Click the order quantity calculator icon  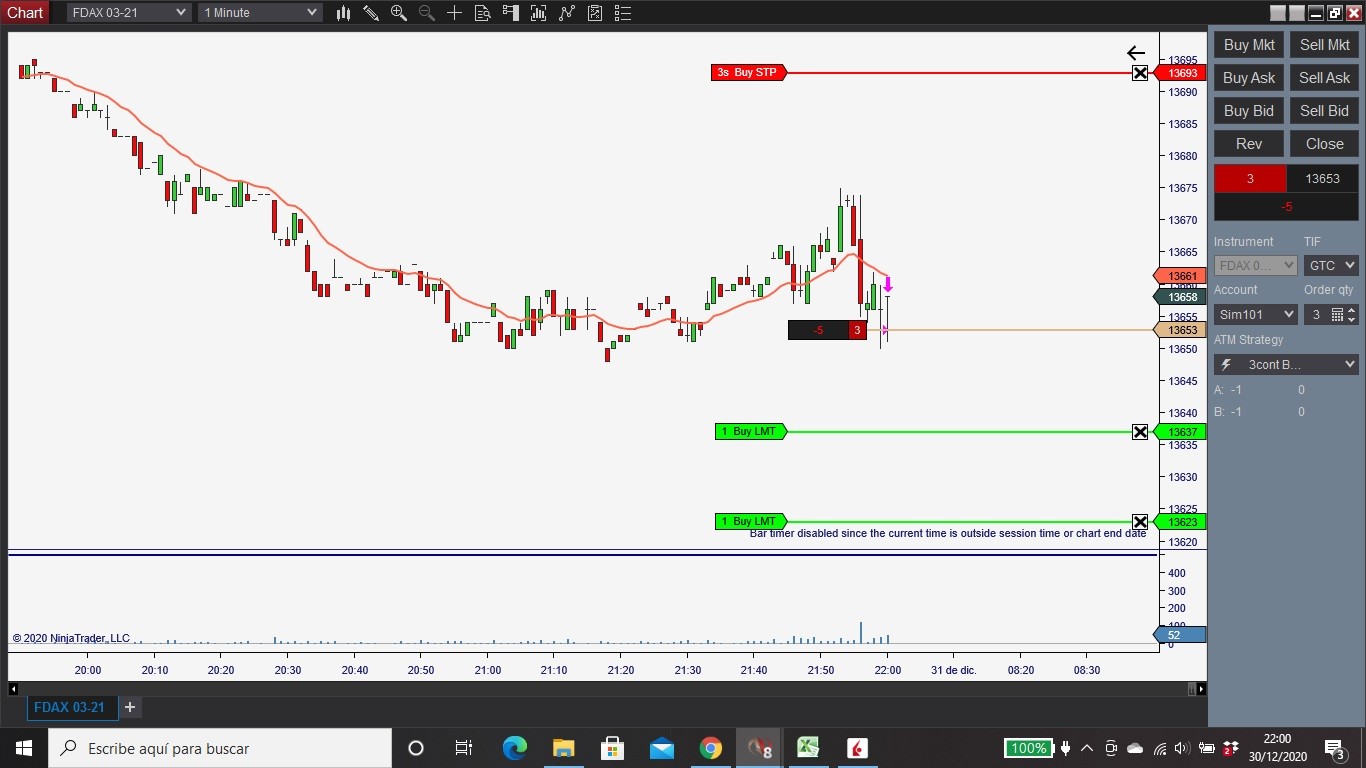coord(1337,315)
